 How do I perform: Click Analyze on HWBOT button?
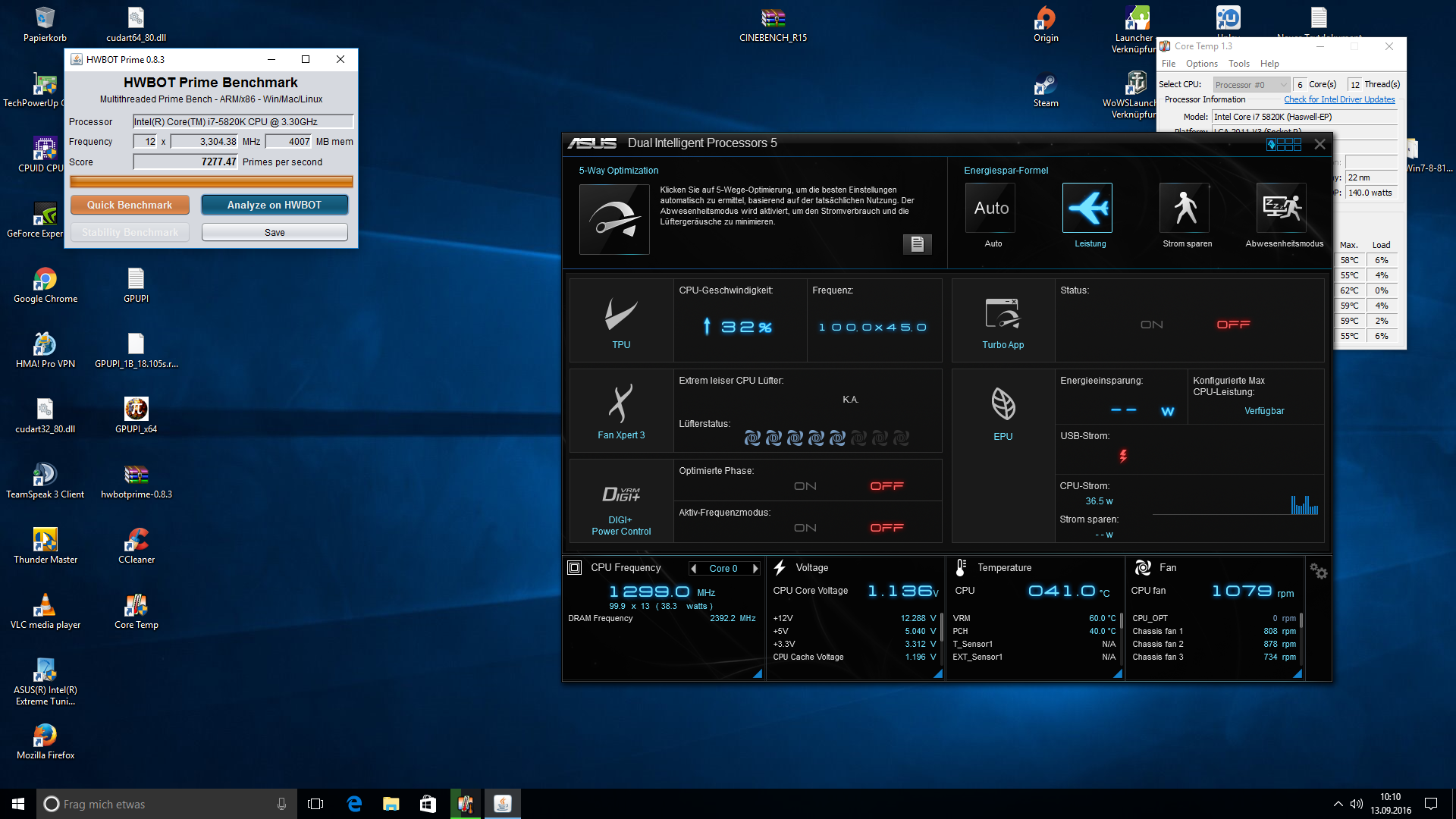(275, 205)
